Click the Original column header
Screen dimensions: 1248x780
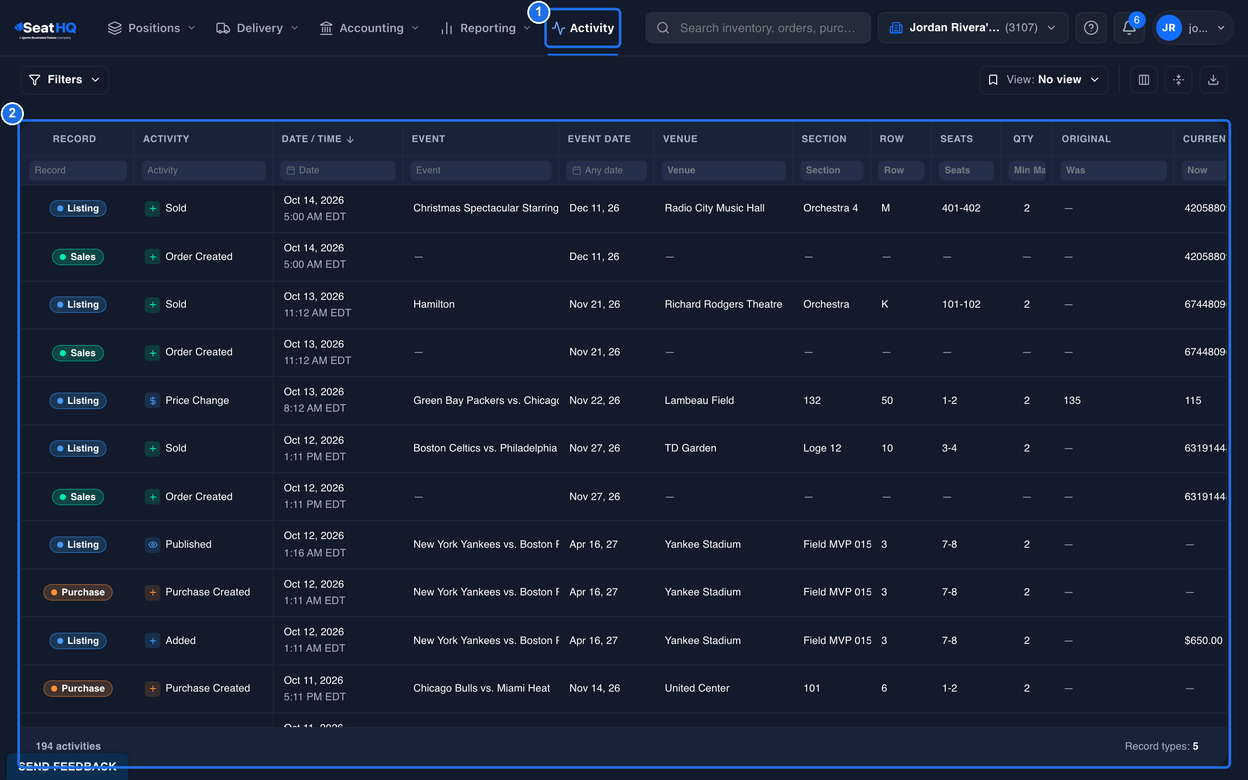click(x=1086, y=139)
